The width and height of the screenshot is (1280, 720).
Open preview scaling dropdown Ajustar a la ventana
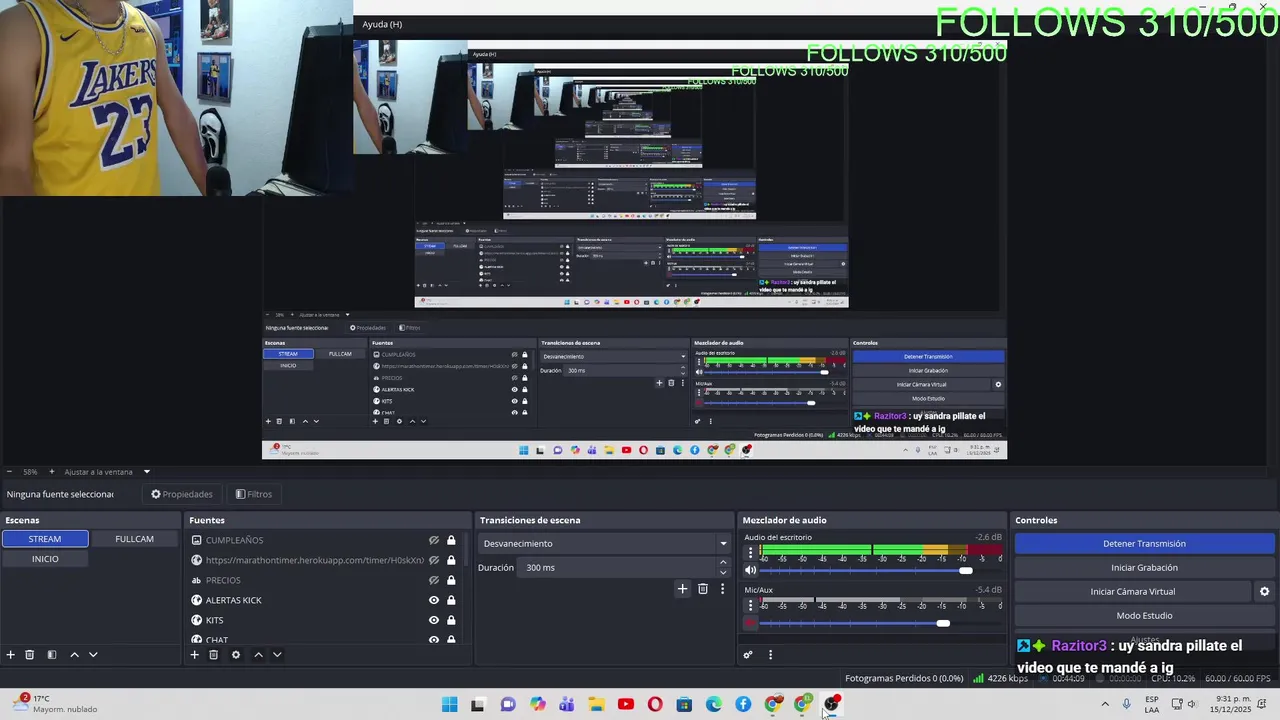pyautogui.click(x=107, y=472)
